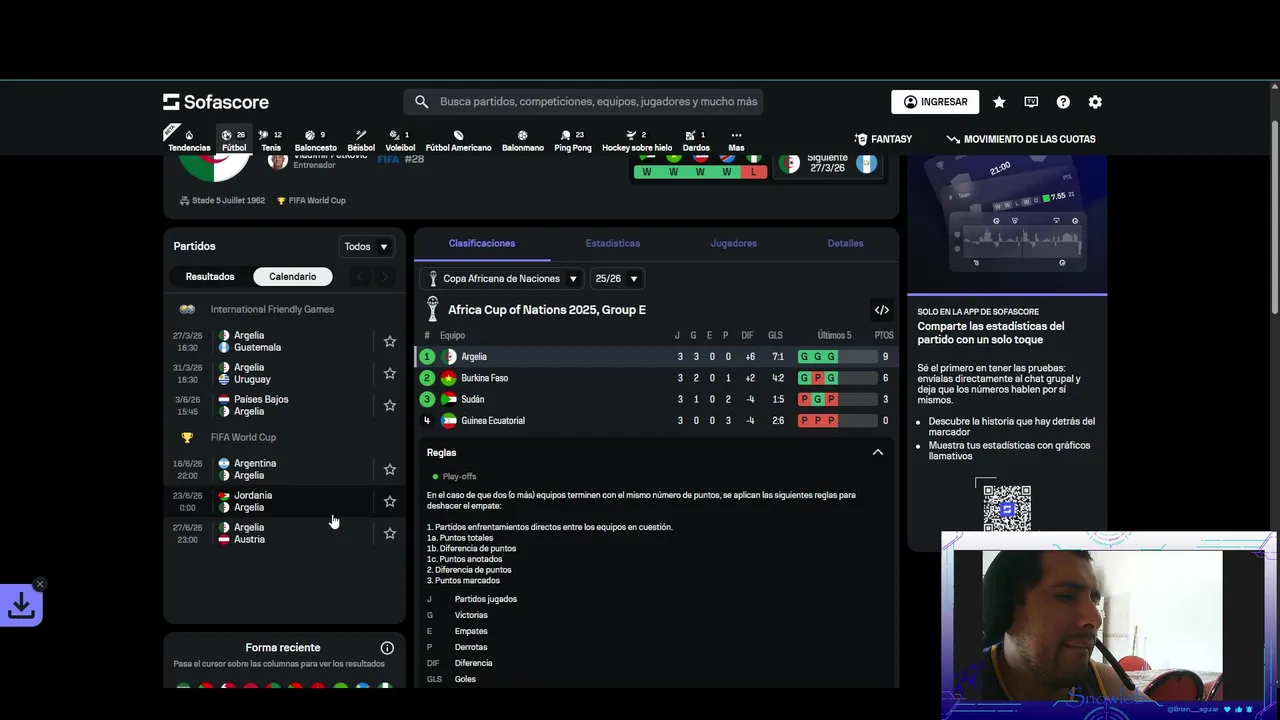Open Africa Cup of Nations 2025, Group E
This screenshot has height=720, width=1280.
tap(547, 310)
